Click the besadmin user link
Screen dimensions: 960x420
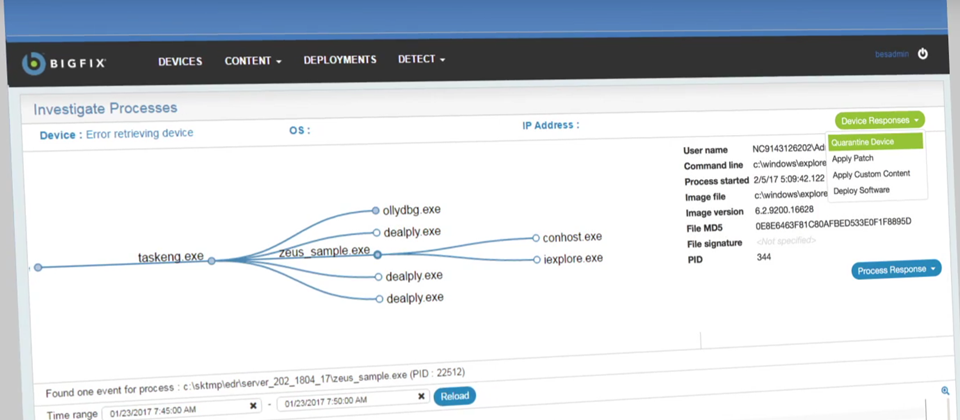pos(891,55)
